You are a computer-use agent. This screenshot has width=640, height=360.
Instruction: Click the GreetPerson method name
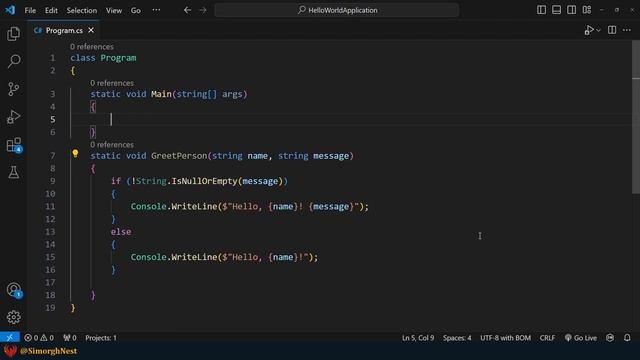point(179,156)
